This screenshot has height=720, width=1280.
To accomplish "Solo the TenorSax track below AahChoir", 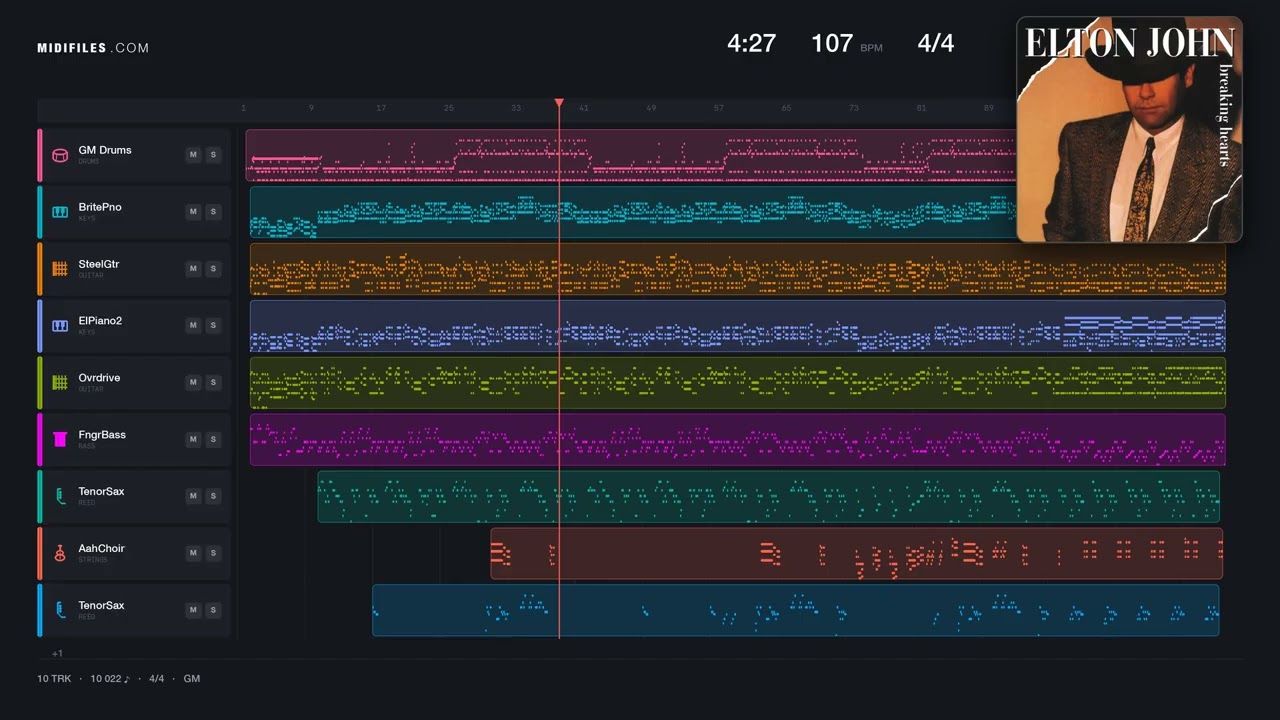I will (x=213, y=611).
